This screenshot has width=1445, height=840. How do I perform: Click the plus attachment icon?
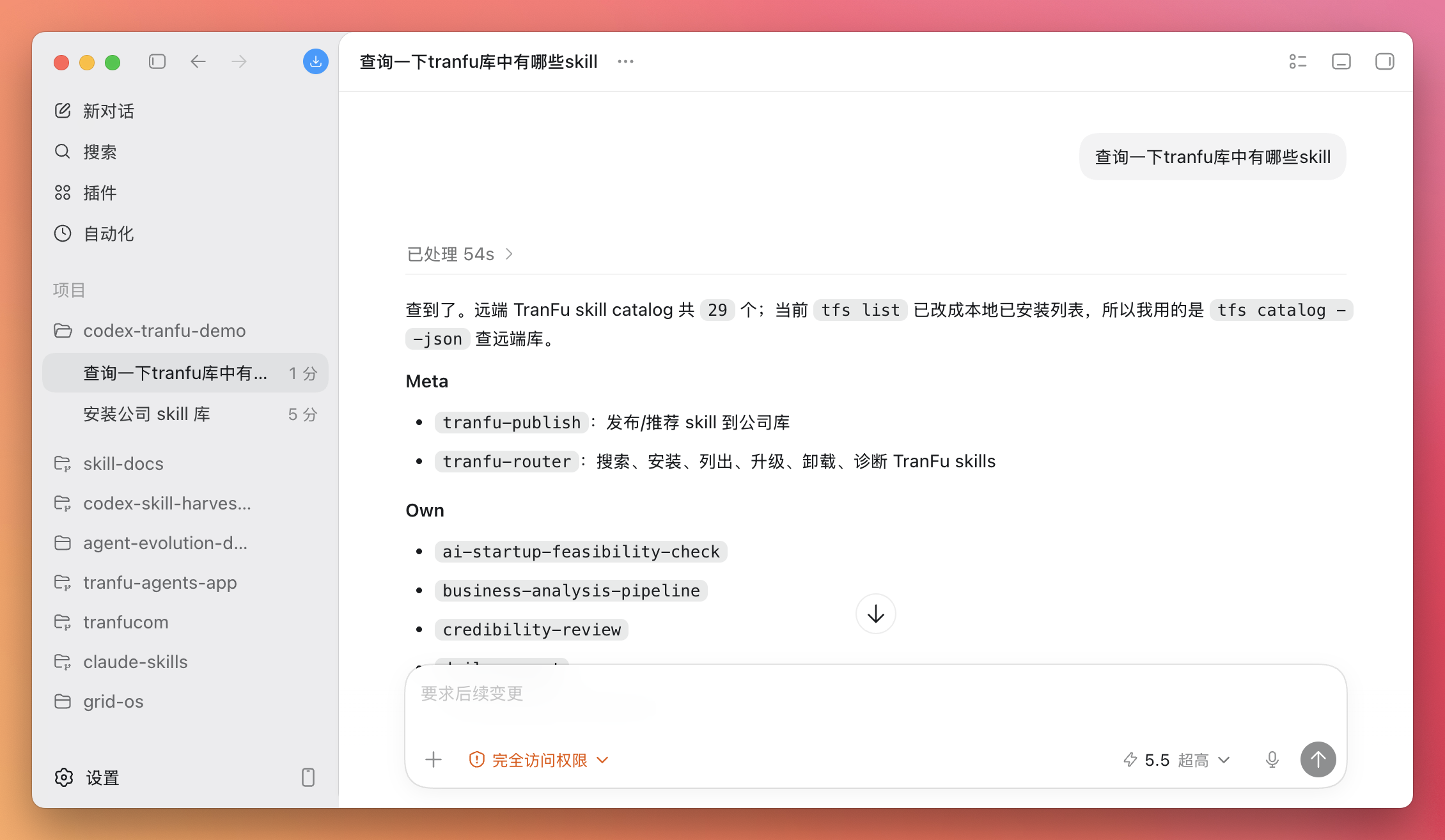434,759
